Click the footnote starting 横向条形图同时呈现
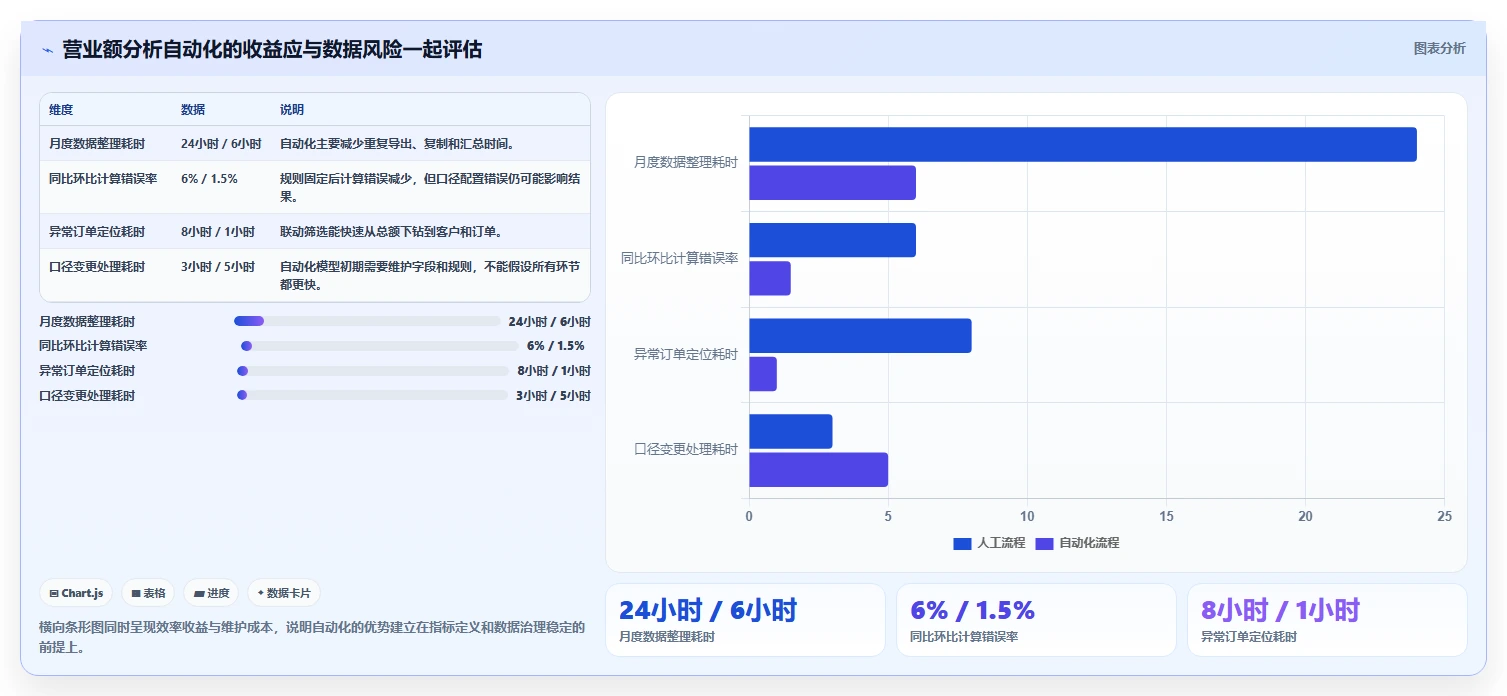Screen dimensions: 1507x696 (x=312, y=637)
